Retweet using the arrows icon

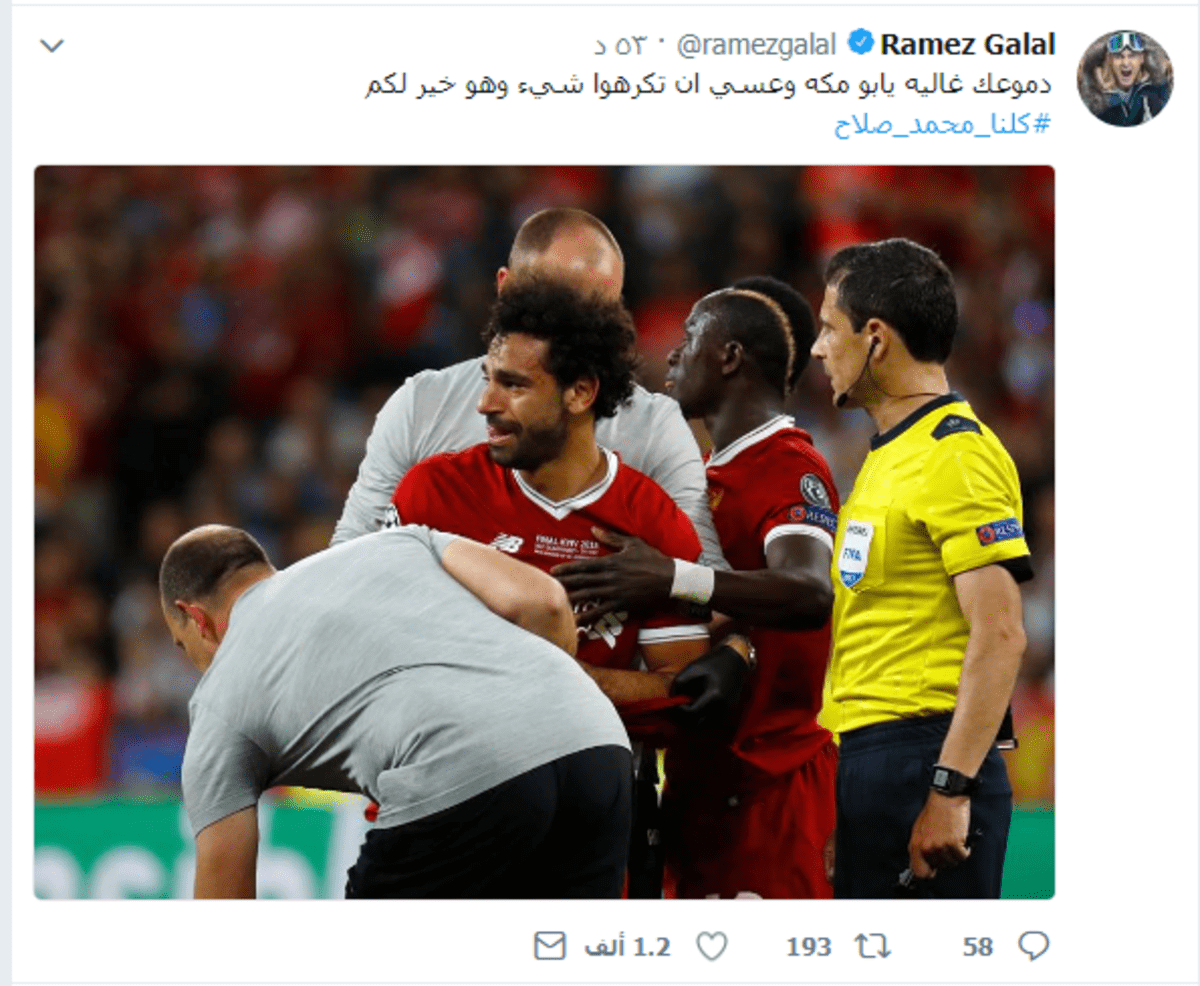871,946
